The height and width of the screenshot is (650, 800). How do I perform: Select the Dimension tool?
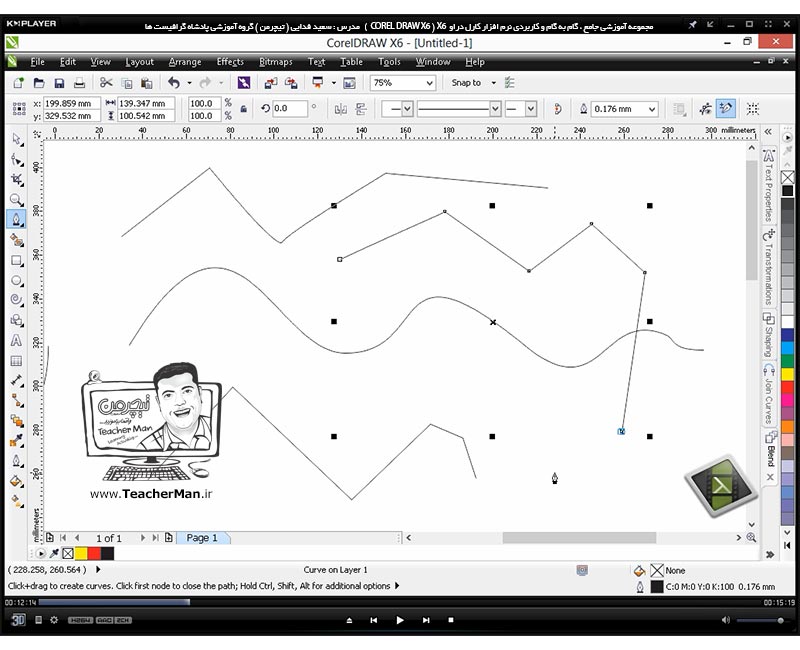point(16,381)
